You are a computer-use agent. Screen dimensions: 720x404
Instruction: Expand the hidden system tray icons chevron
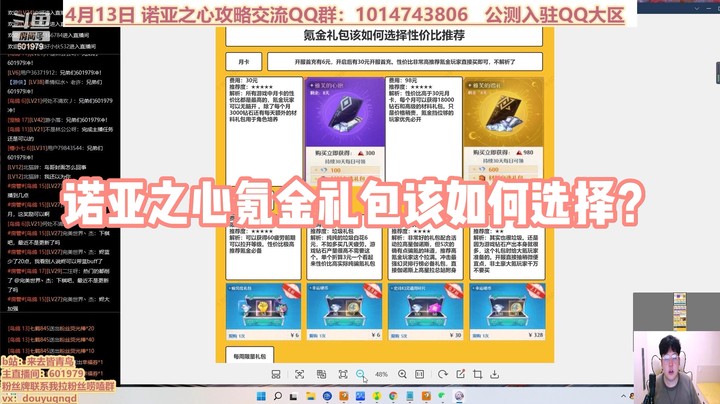coord(623,396)
